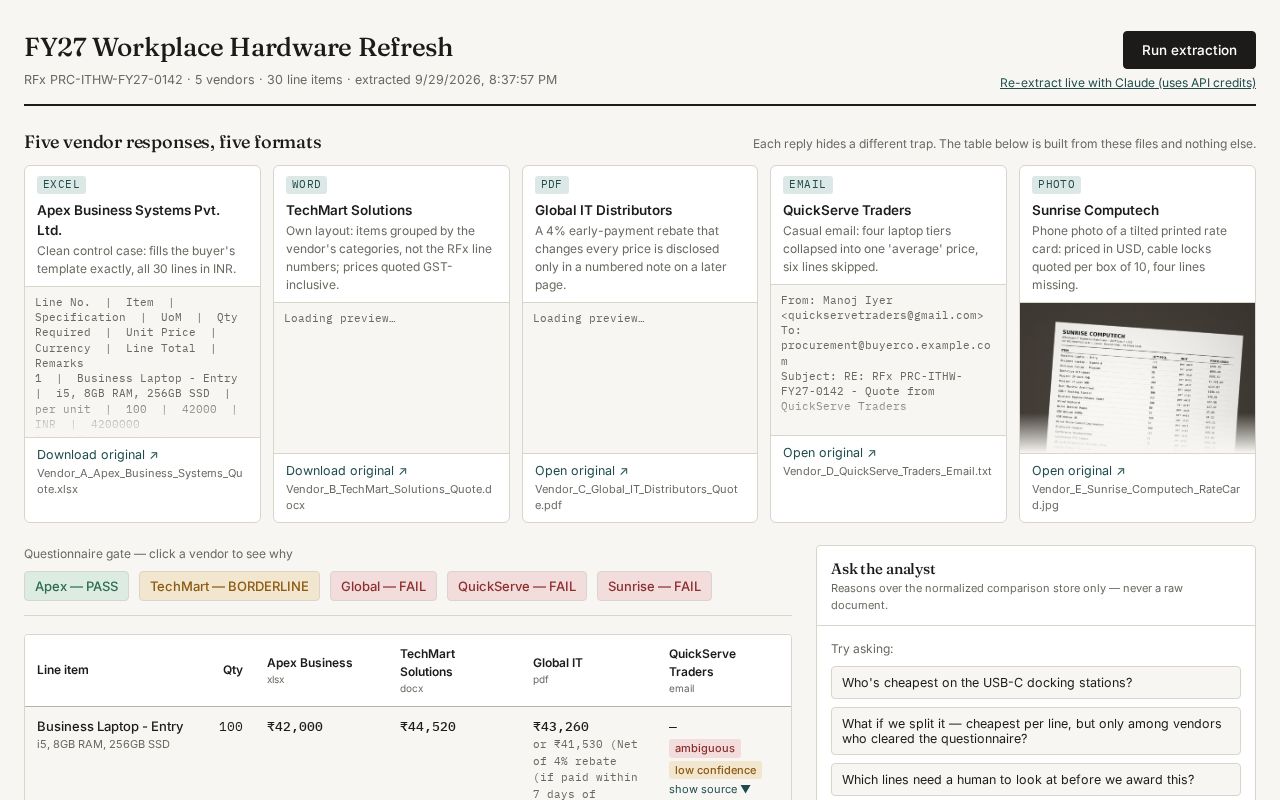Click the Run extraction button
Screen dimensions: 1280x800
coord(1189,50)
